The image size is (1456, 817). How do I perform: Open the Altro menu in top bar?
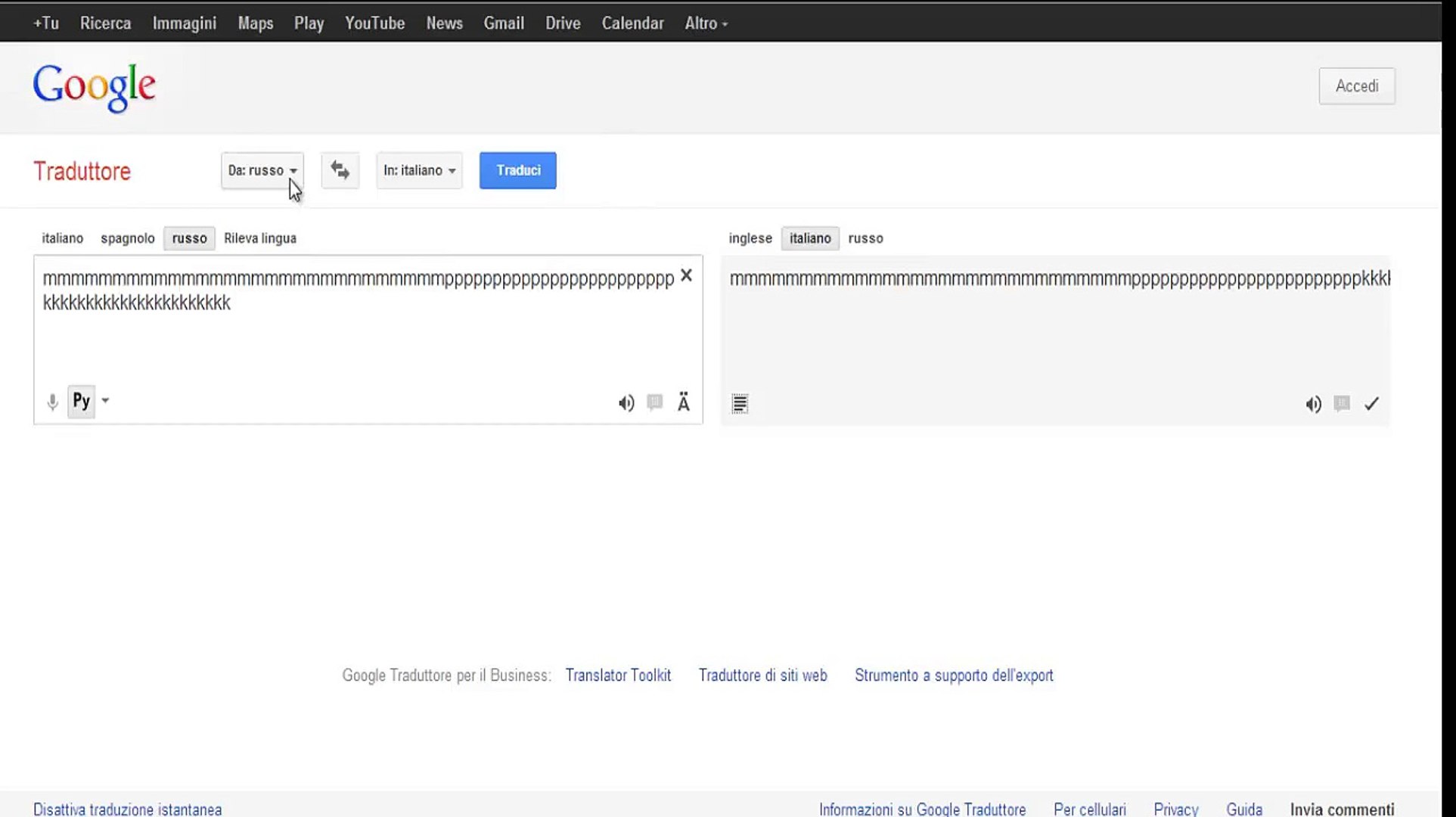(706, 23)
